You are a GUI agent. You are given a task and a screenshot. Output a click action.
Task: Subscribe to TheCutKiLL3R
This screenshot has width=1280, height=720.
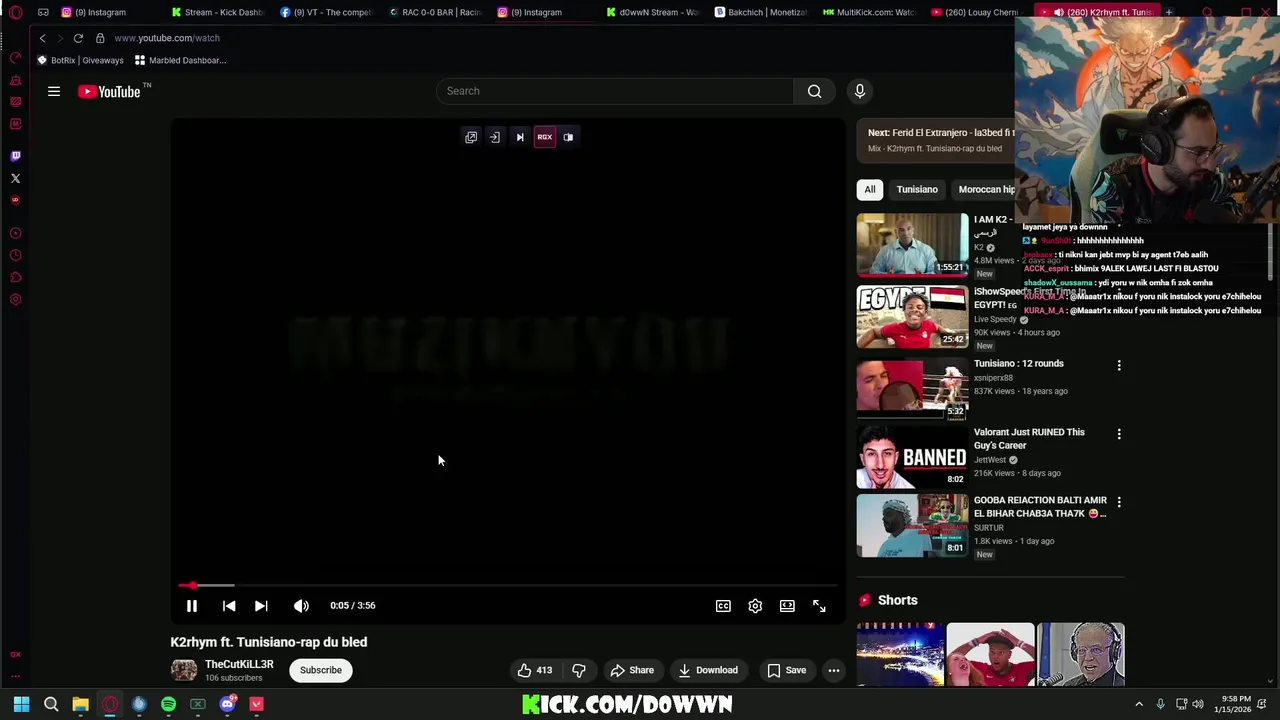[321, 670]
